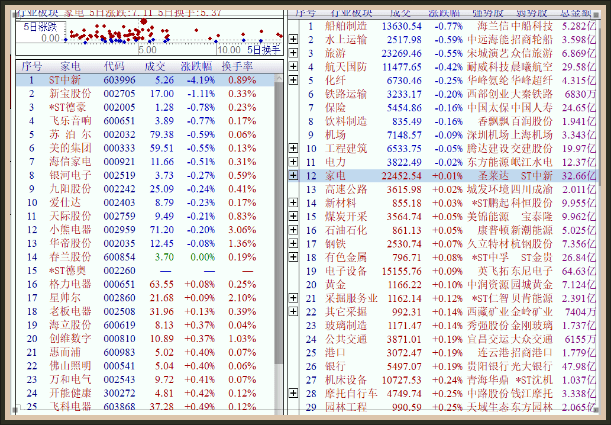The image size is (611, 425).
Task: Select the 海信家电 stock row
Action: 145,162
